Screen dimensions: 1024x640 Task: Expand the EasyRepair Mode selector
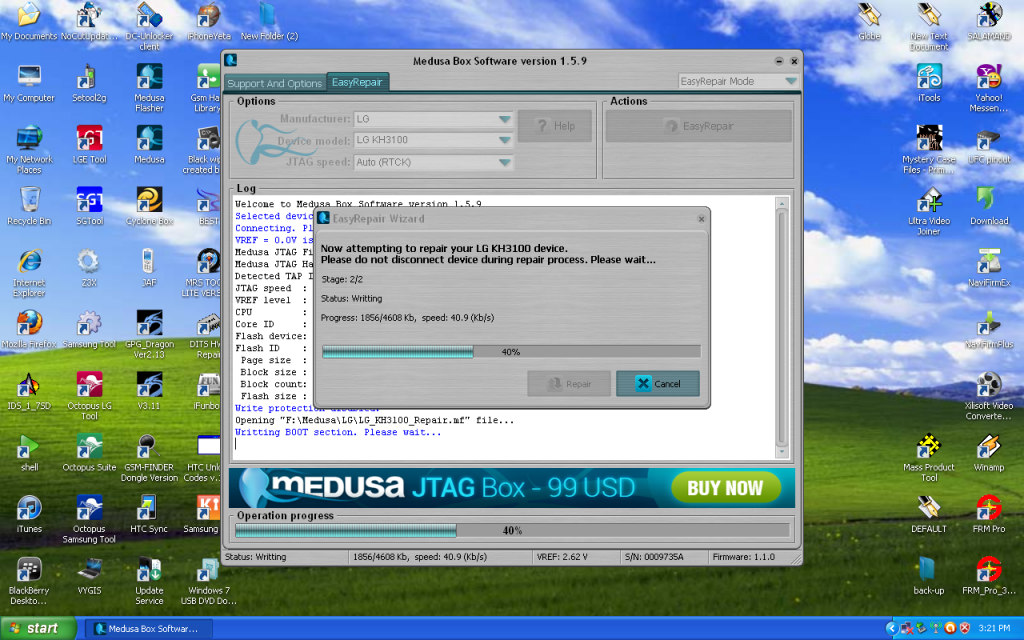tap(738, 82)
